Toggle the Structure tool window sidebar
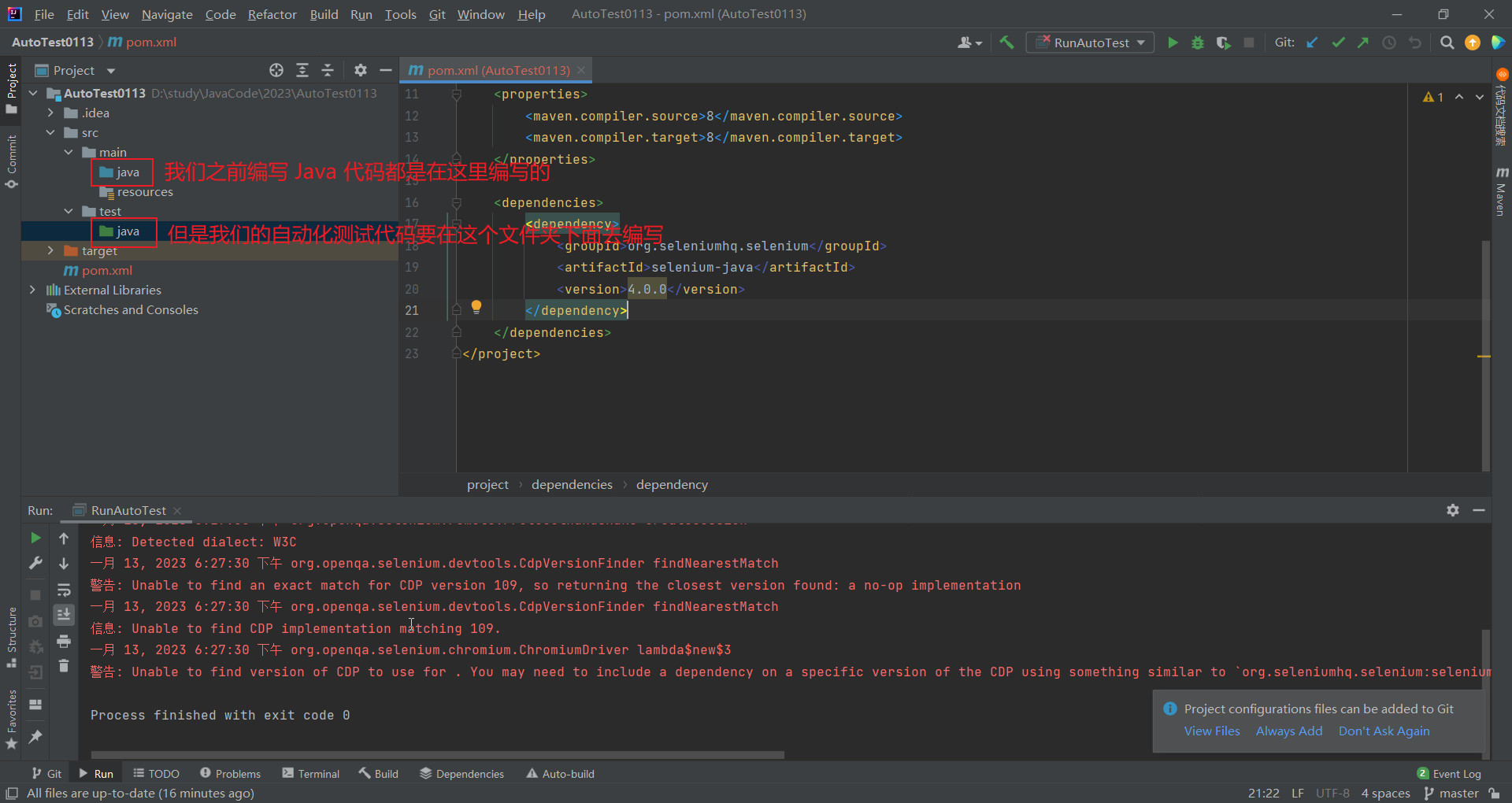 (x=11, y=637)
